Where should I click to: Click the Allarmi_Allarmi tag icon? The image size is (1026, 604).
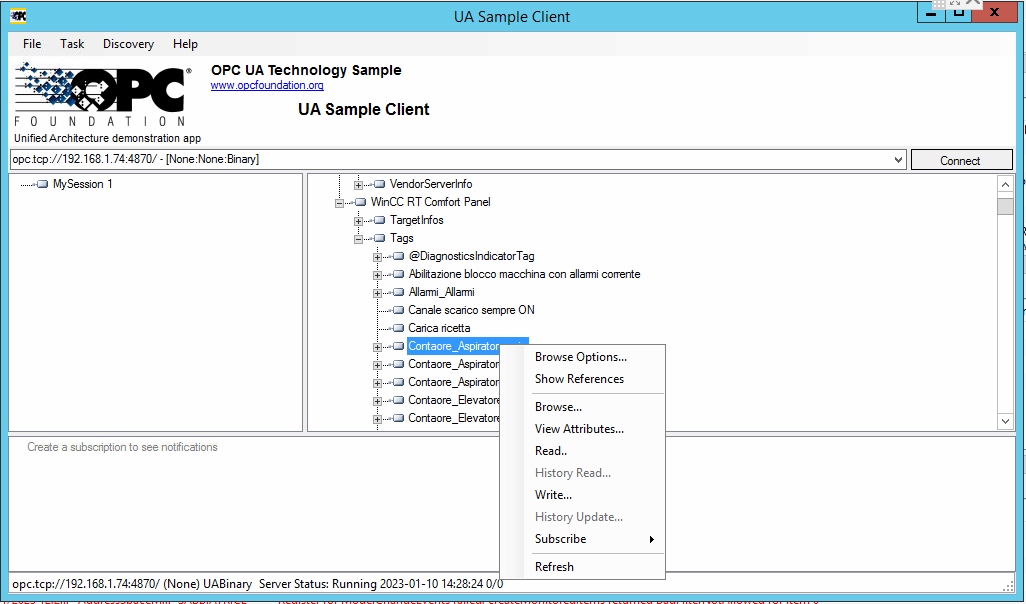[x=398, y=292]
